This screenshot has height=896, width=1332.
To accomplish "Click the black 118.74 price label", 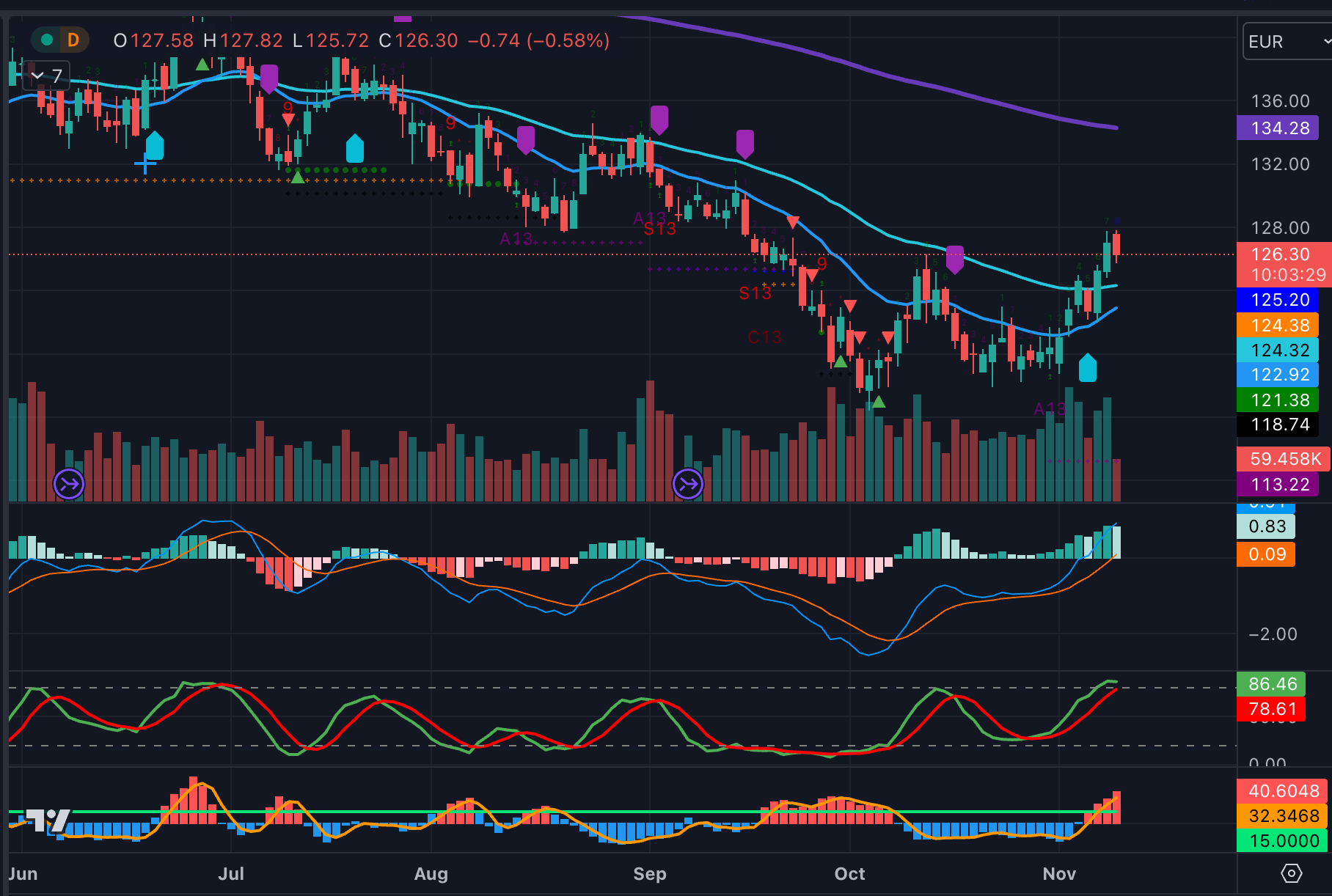I will [x=1278, y=425].
